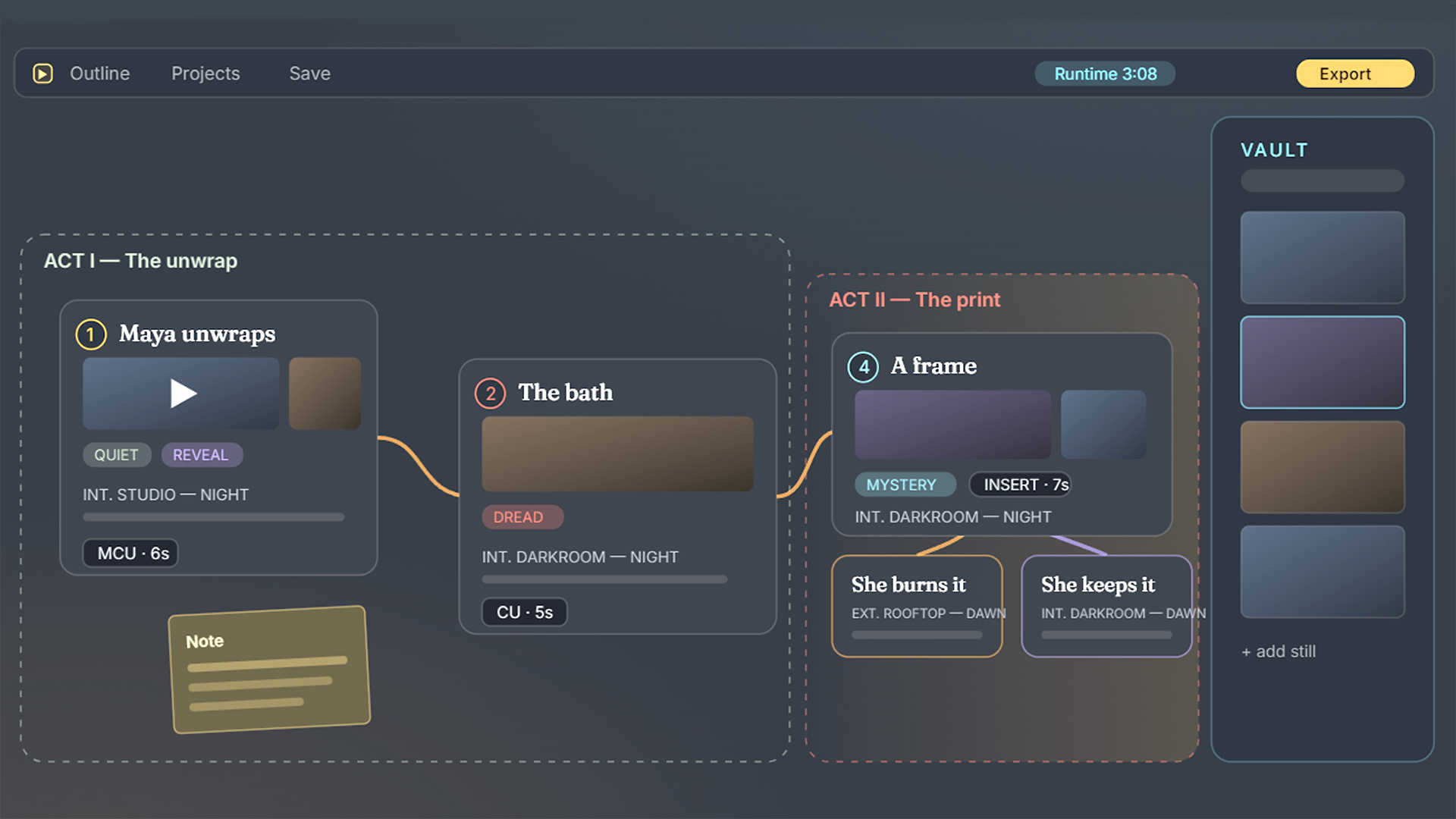Click ACT I — The unwrap heading
The width and height of the screenshot is (1456, 819).
140,261
